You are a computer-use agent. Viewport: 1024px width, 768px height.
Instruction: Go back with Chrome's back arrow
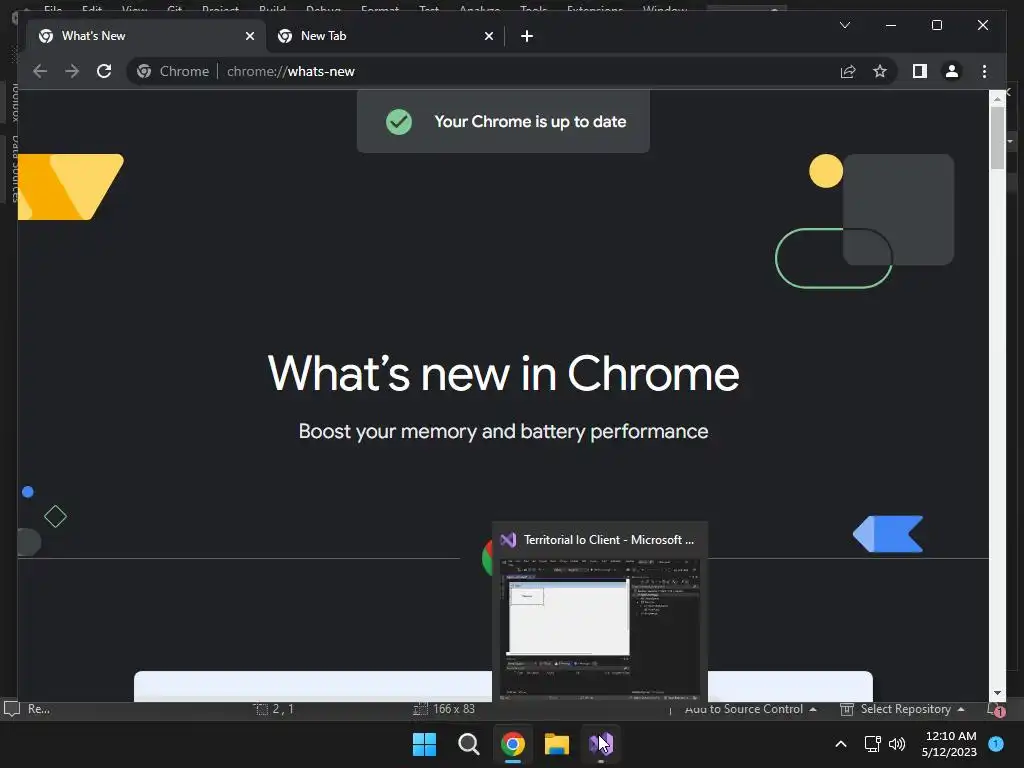point(40,71)
